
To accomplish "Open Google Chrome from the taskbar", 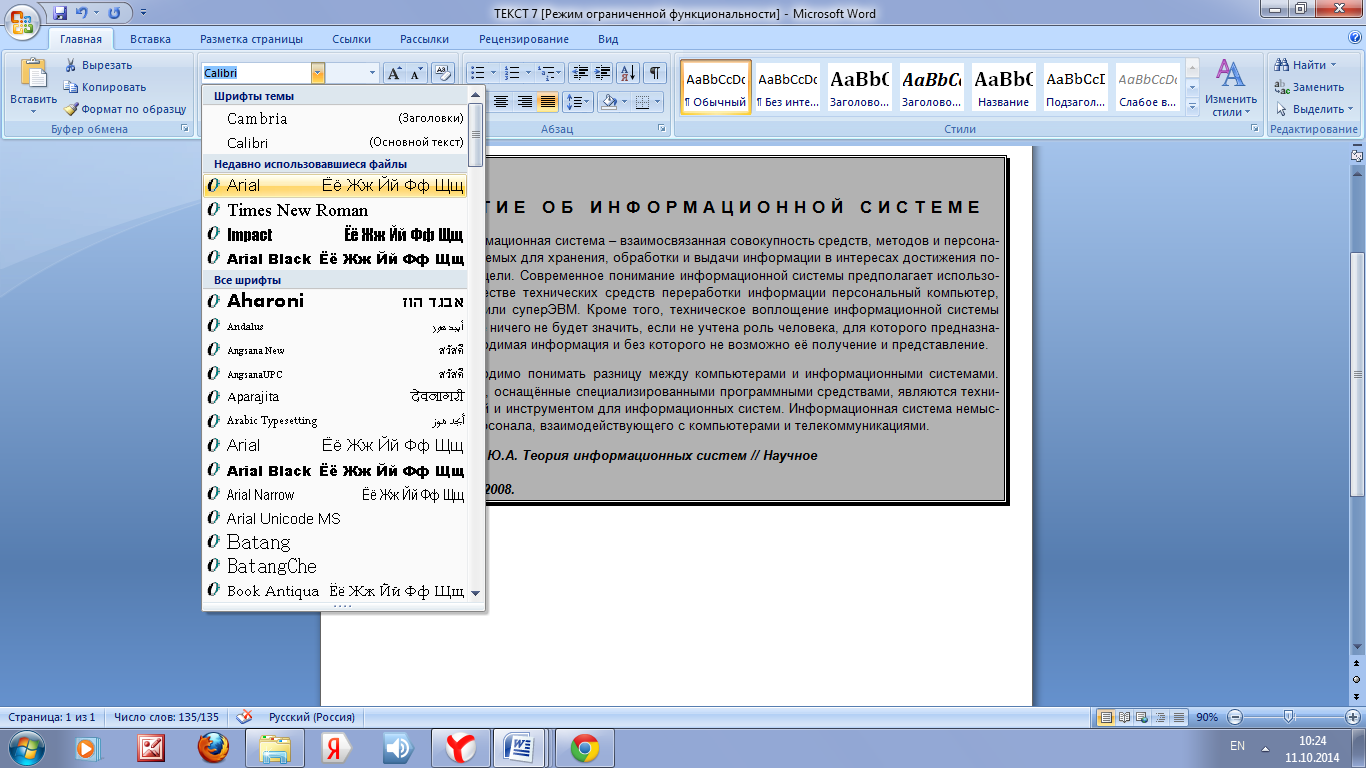I will [585, 747].
